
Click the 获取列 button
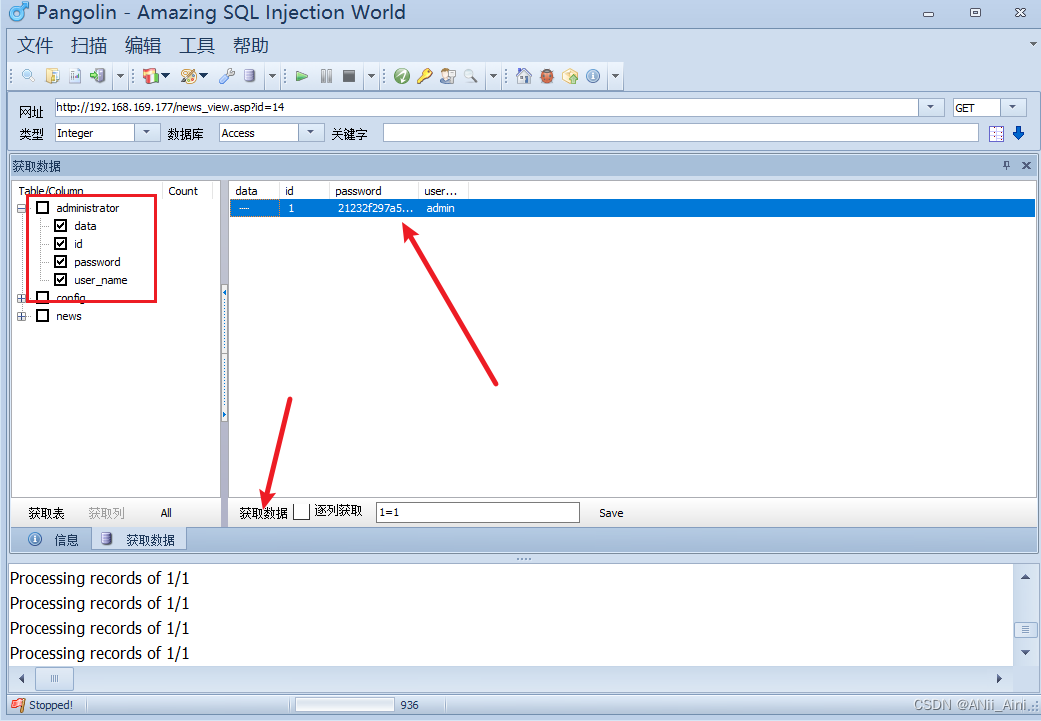pos(106,513)
